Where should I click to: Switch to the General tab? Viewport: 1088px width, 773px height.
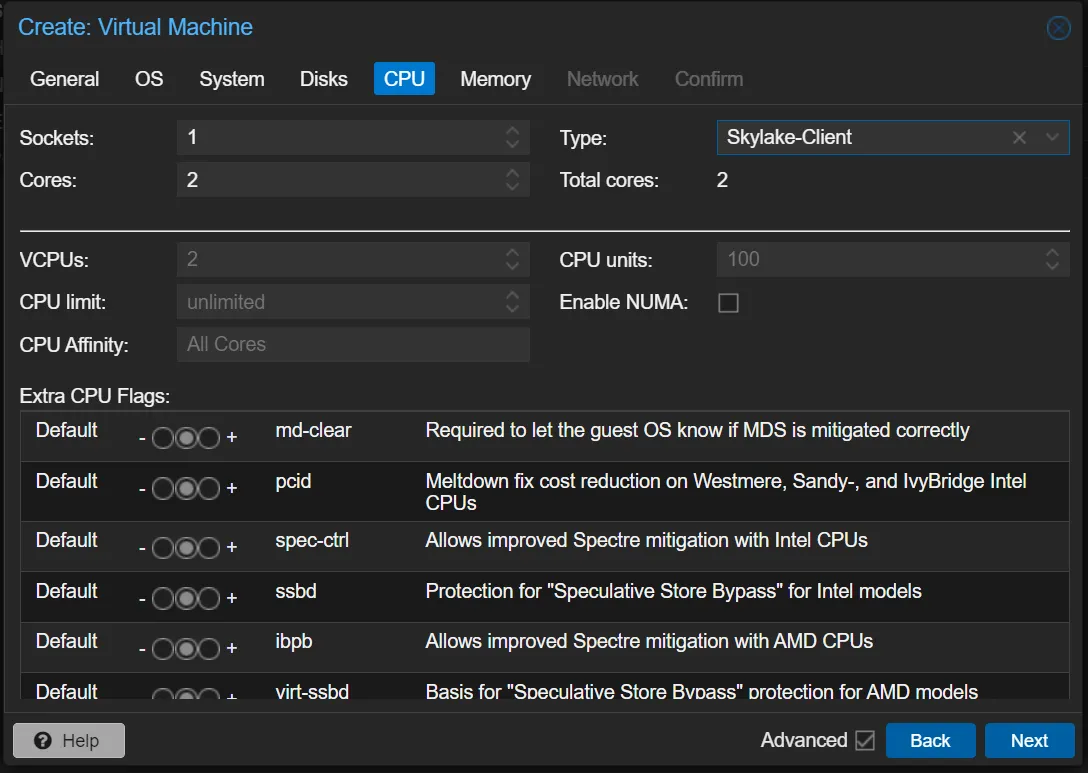tap(64, 78)
